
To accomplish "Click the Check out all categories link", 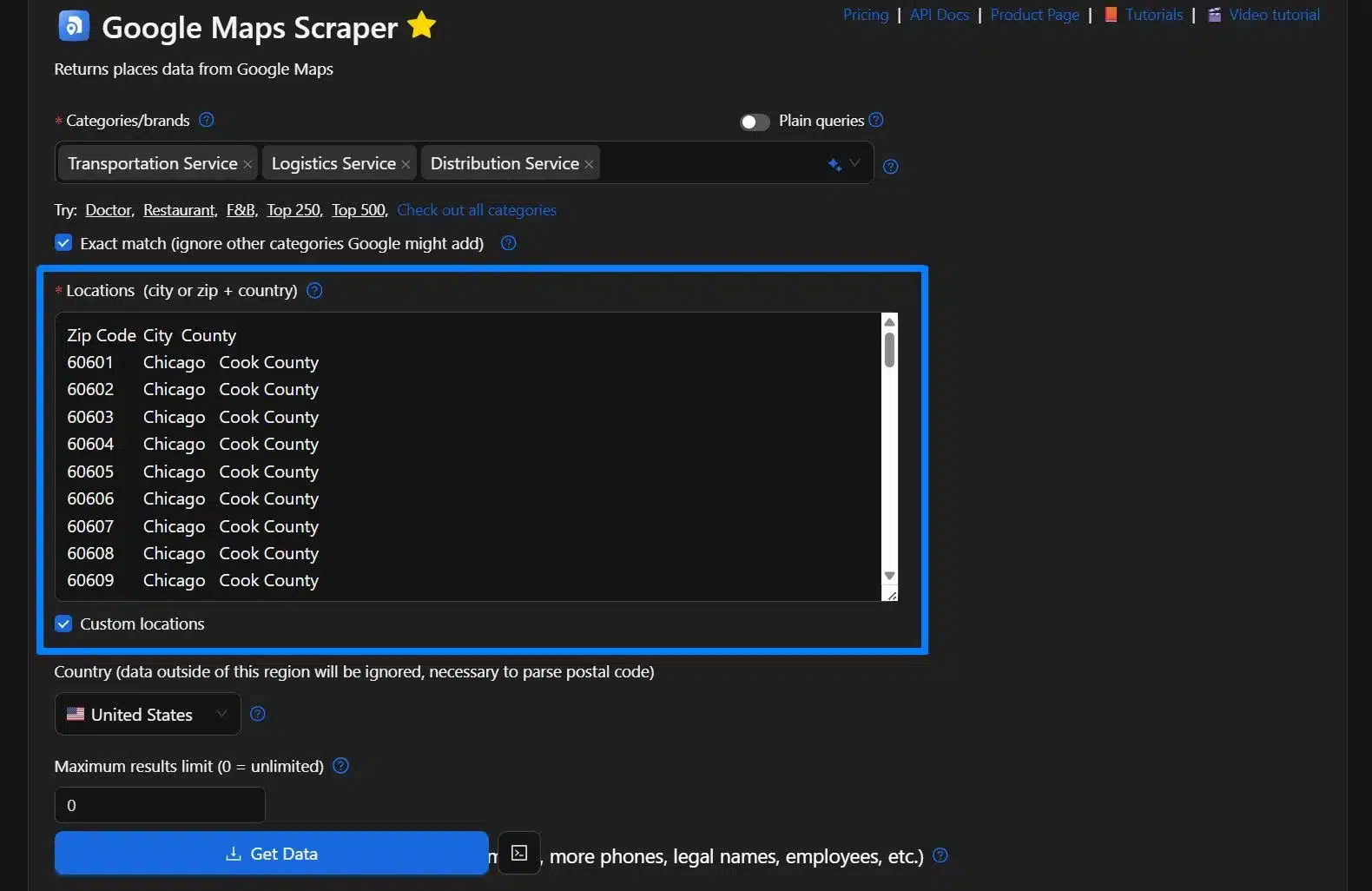I will click(x=476, y=210).
